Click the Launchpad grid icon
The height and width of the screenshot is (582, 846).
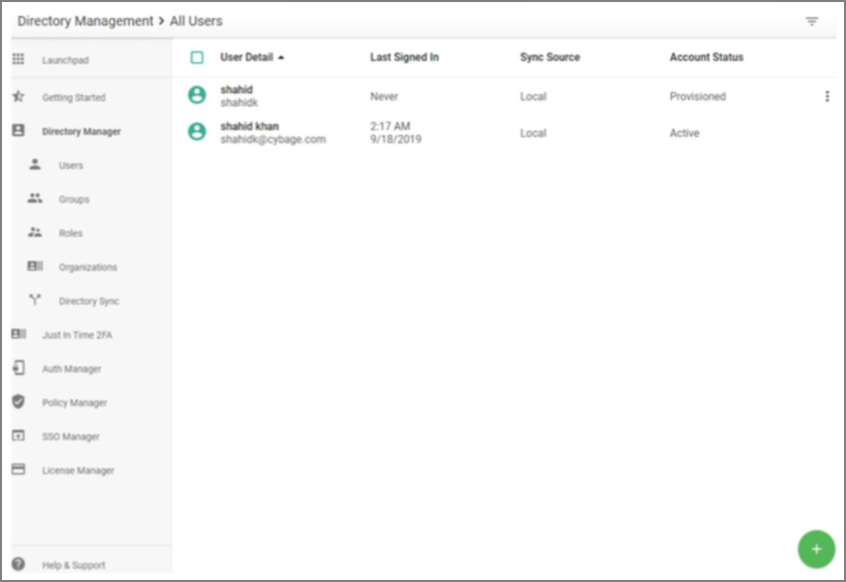18,59
